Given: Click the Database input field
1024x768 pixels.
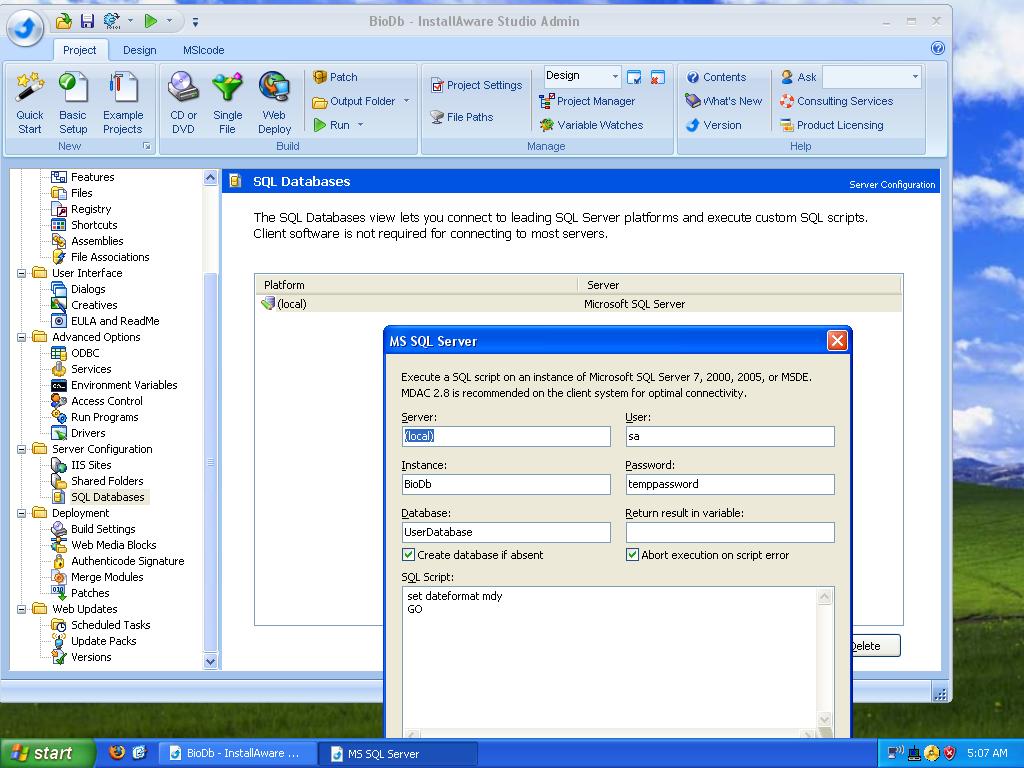Looking at the screenshot, I should tap(506, 532).
